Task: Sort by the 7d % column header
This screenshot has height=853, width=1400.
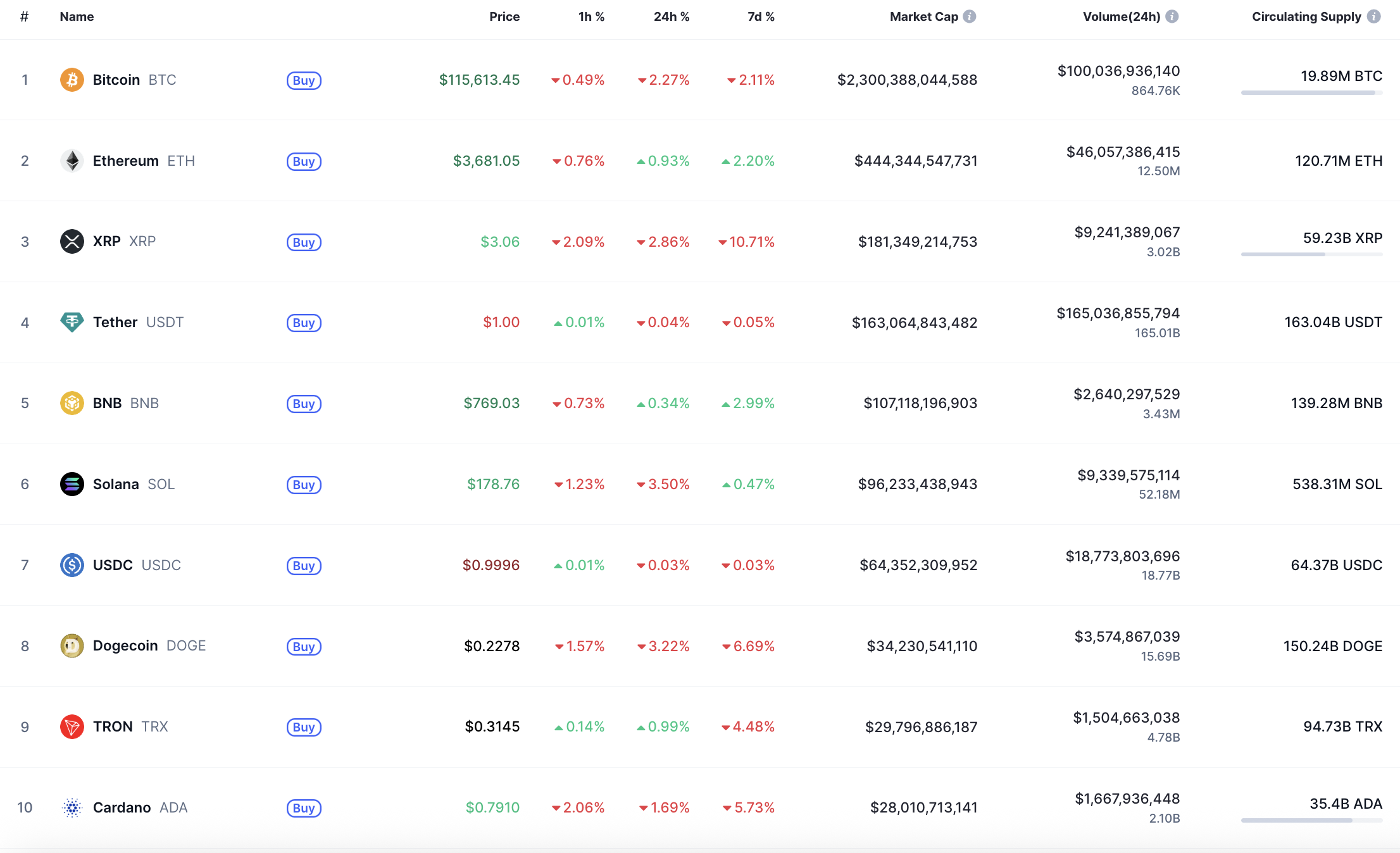Action: pos(761,16)
